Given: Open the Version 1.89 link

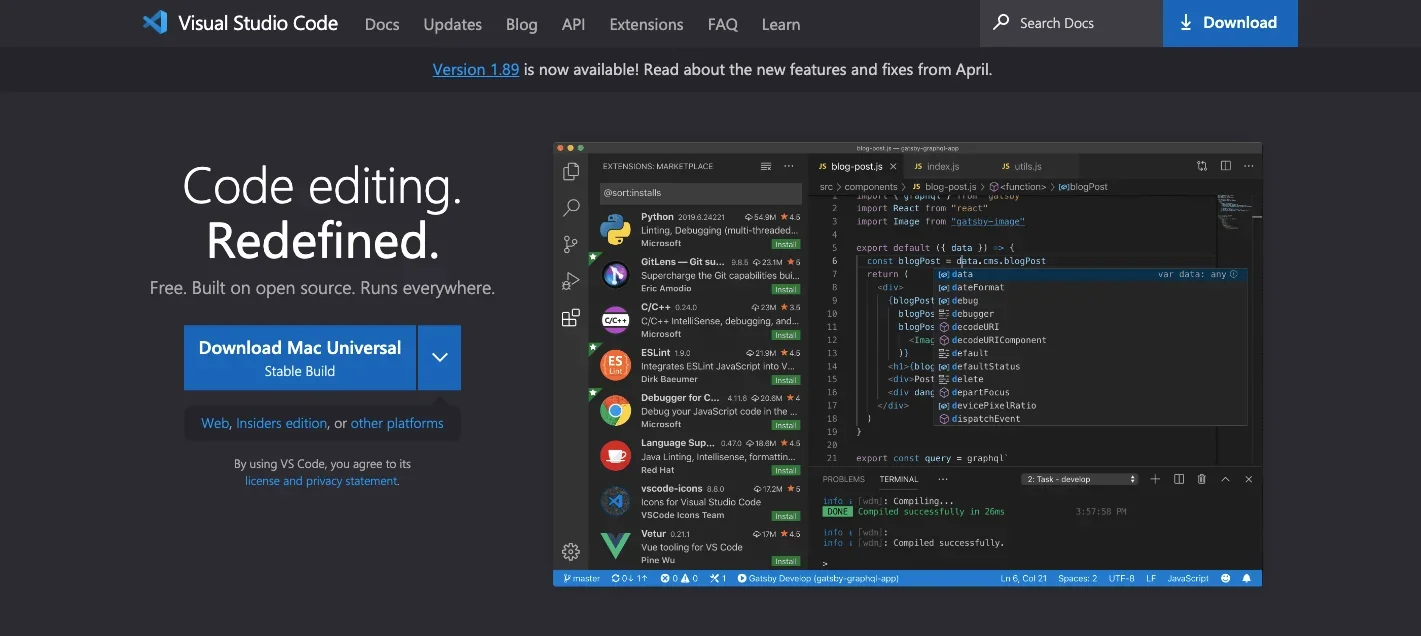Looking at the screenshot, I should tap(475, 70).
